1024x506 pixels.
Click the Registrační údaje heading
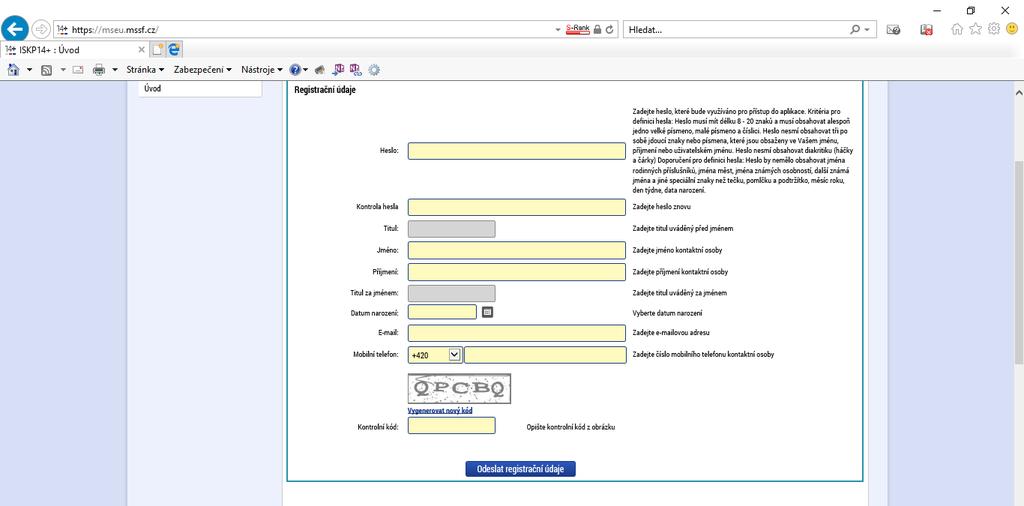pyautogui.click(x=325, y=90)
